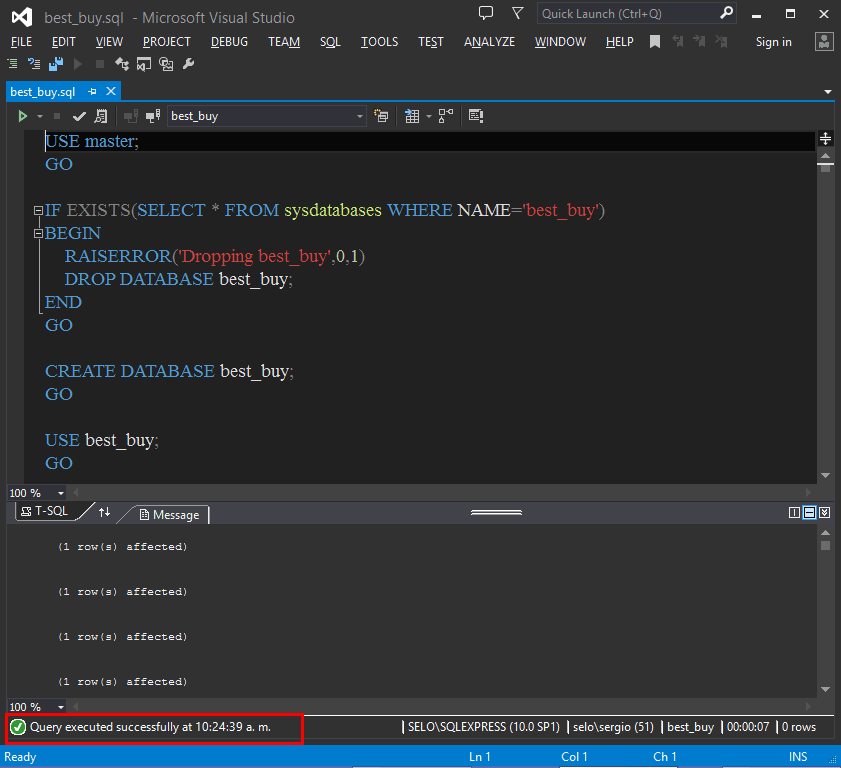Open the editor zoom 100 % dropdown

pos(61,493)
